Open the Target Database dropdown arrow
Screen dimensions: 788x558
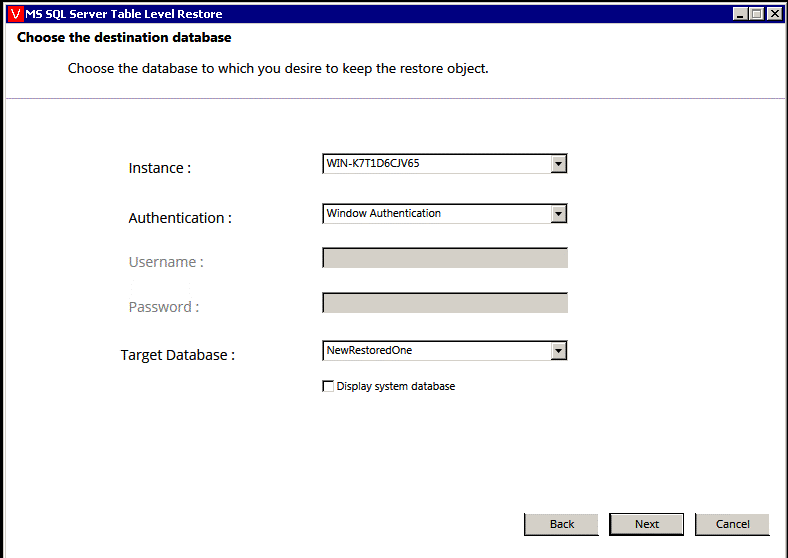[x=558, y=351]
